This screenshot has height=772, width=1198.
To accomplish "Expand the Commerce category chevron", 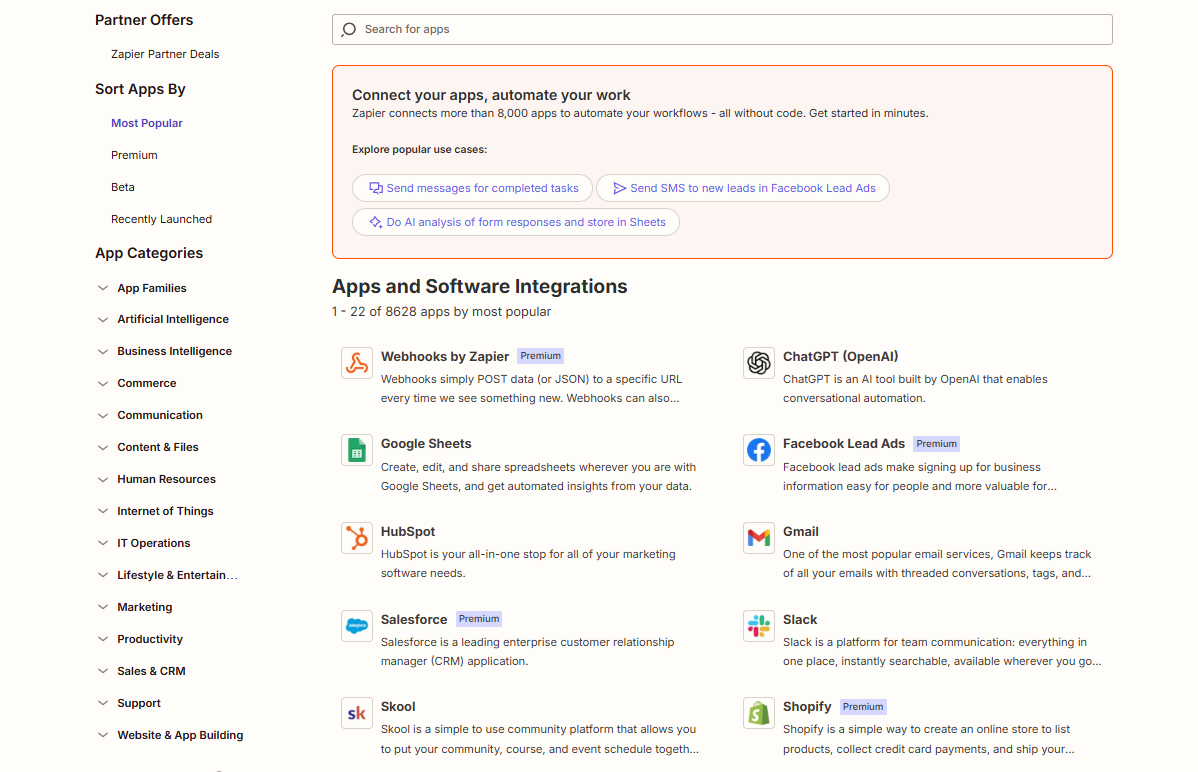I will 103,384.
